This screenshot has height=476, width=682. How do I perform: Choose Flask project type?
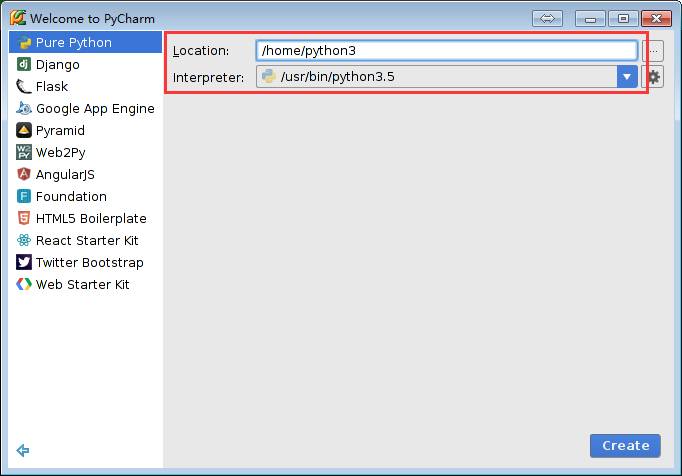(85, 87)
